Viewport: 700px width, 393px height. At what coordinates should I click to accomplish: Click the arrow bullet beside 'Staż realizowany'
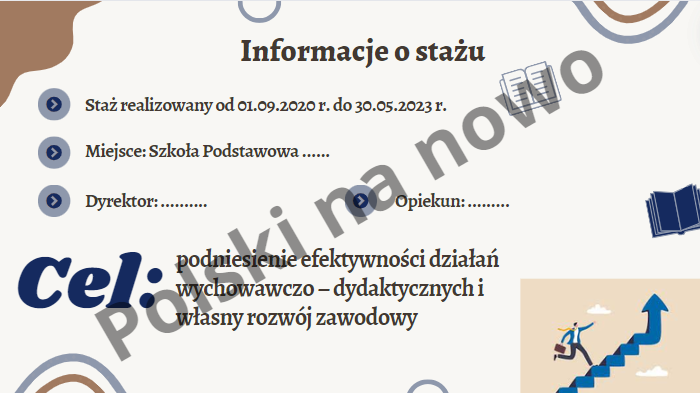54,104
